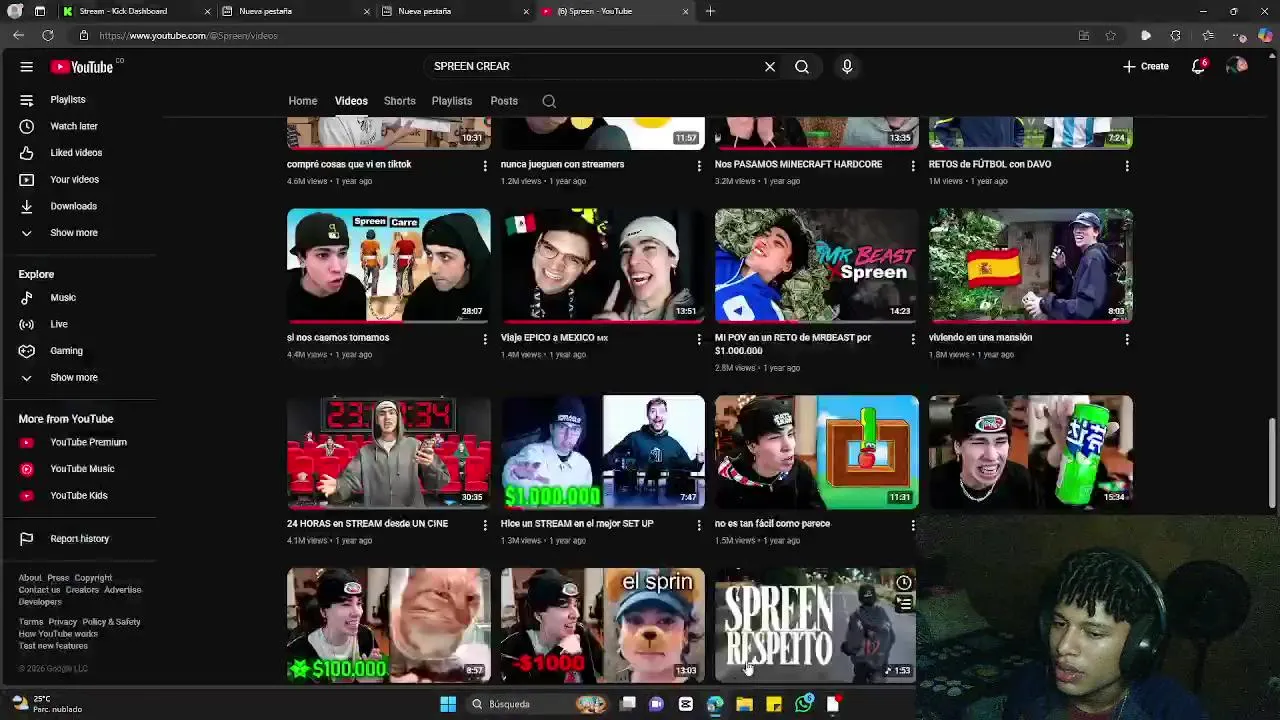Add SPREEN RESPEITO video to queue
This screenshot has height=720, width=1280.
(x=903, y=604)
